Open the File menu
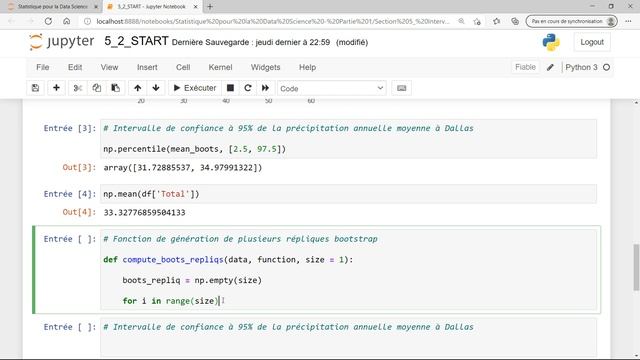This screenshot has height=360, width=640. (x=42, y=67)
